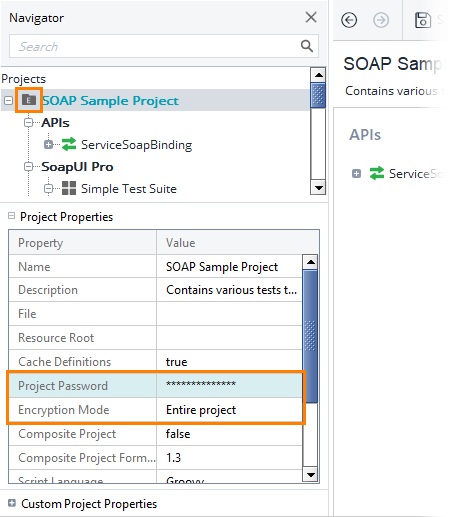
Task: Click the properties table scroll up arrow
Action: click(310, 262)
